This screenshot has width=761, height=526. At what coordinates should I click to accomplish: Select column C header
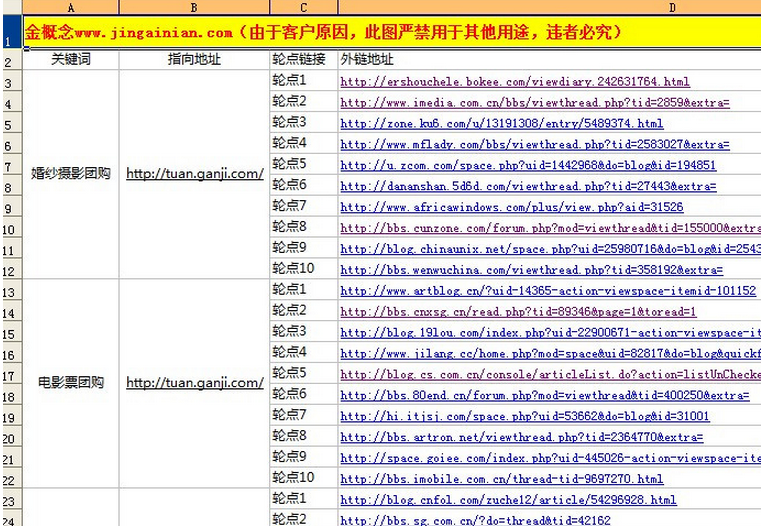304,7
